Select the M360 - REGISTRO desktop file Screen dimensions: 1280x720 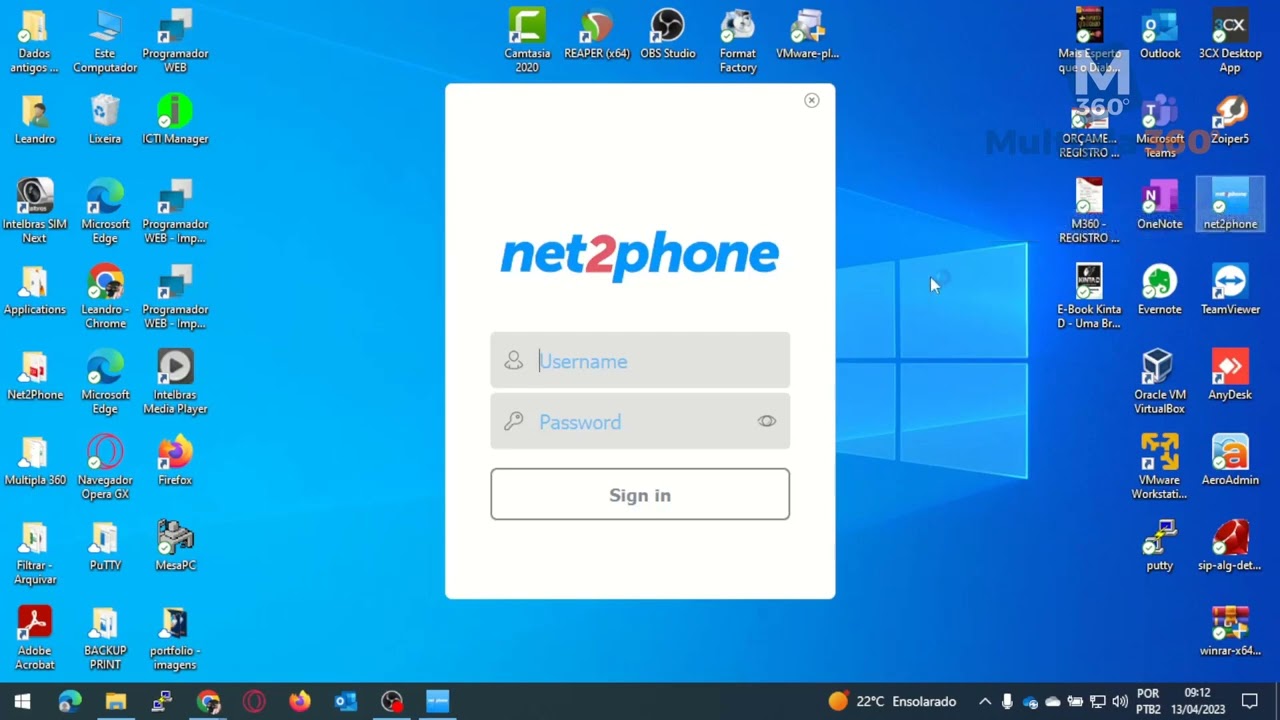click(1089, 211)
